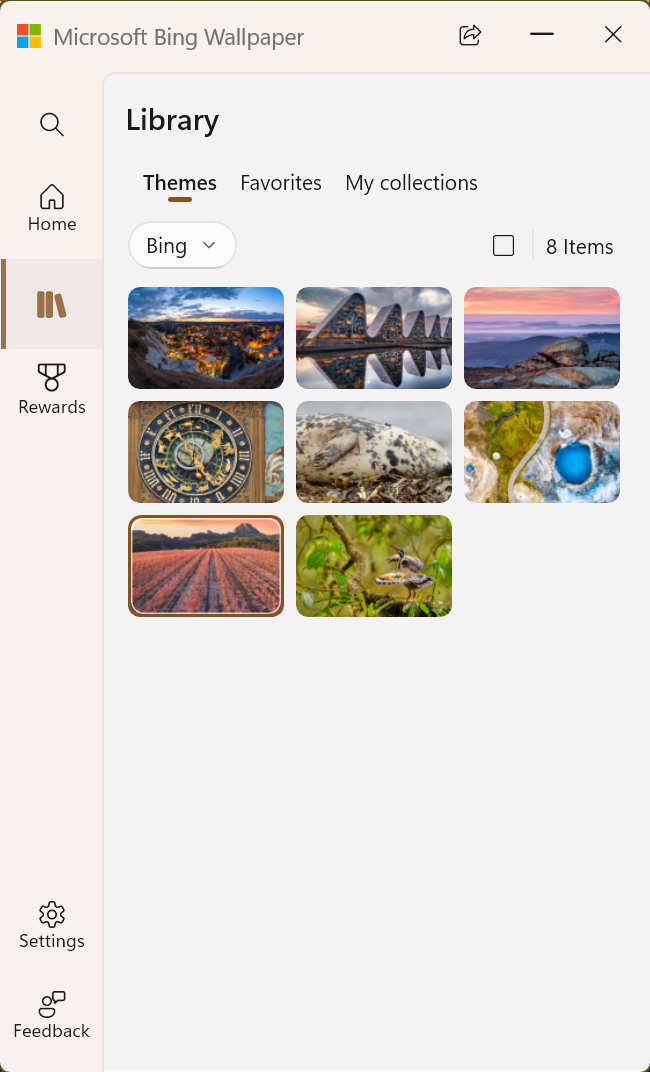Click the Library books icon

(51, 306)
